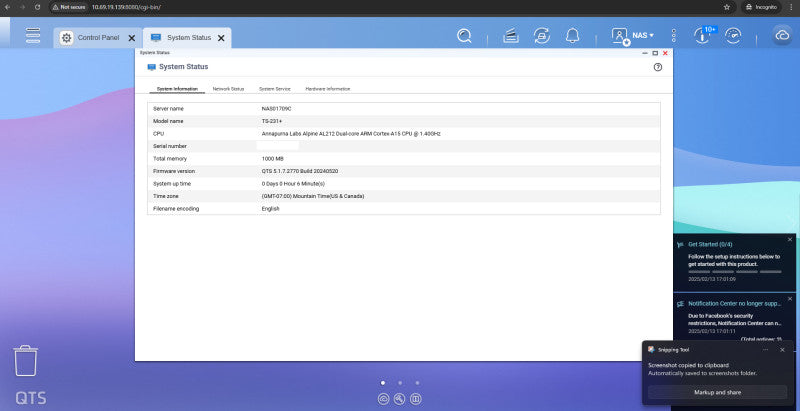Close the System Status taskbar tab

(x=221, y=38)
